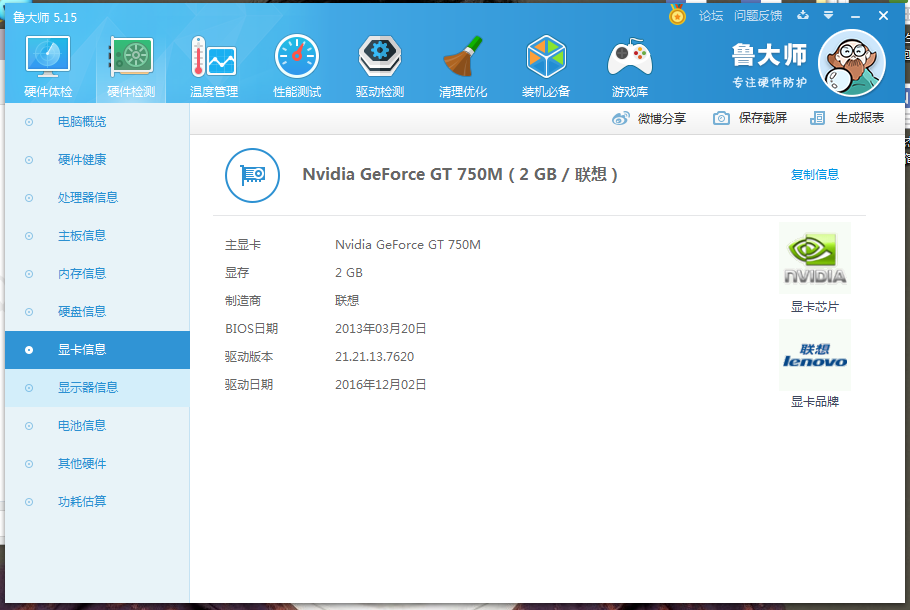Click the driver version 21.21.13.7620

point(374,357)
